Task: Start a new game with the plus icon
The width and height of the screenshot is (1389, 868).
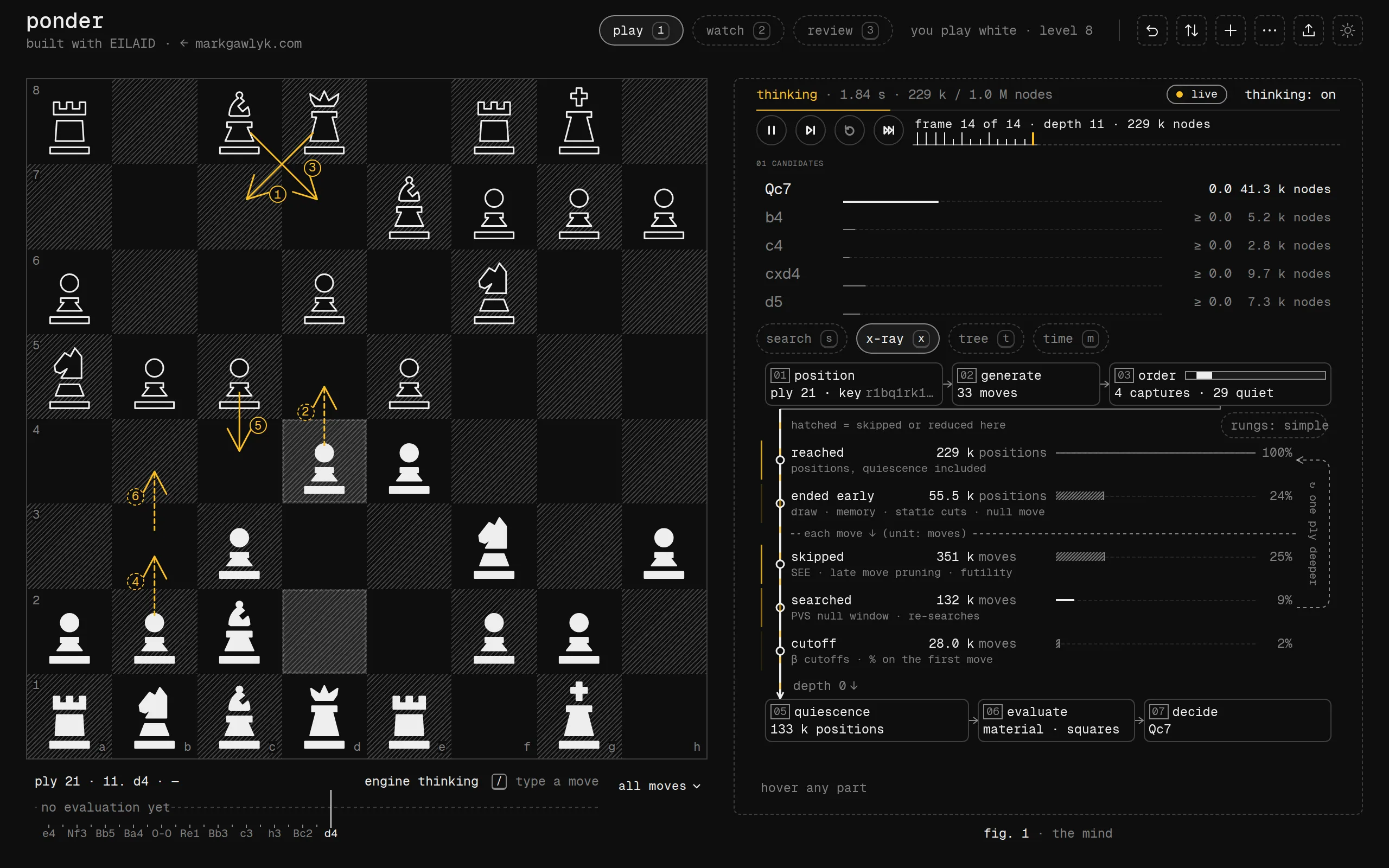Action: click(x=1230, y=30)
